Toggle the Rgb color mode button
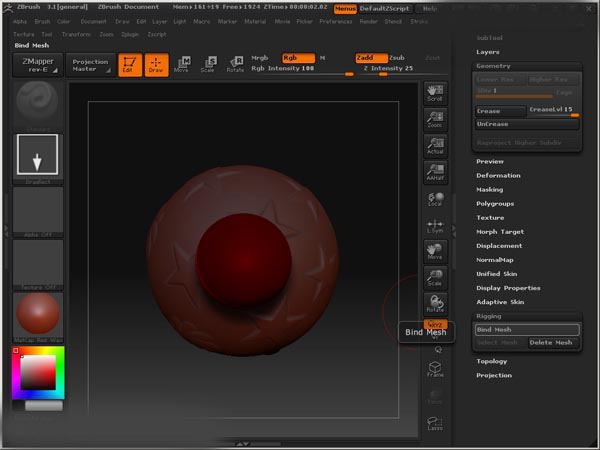600x450 pixels. click(x=297, y=58)
